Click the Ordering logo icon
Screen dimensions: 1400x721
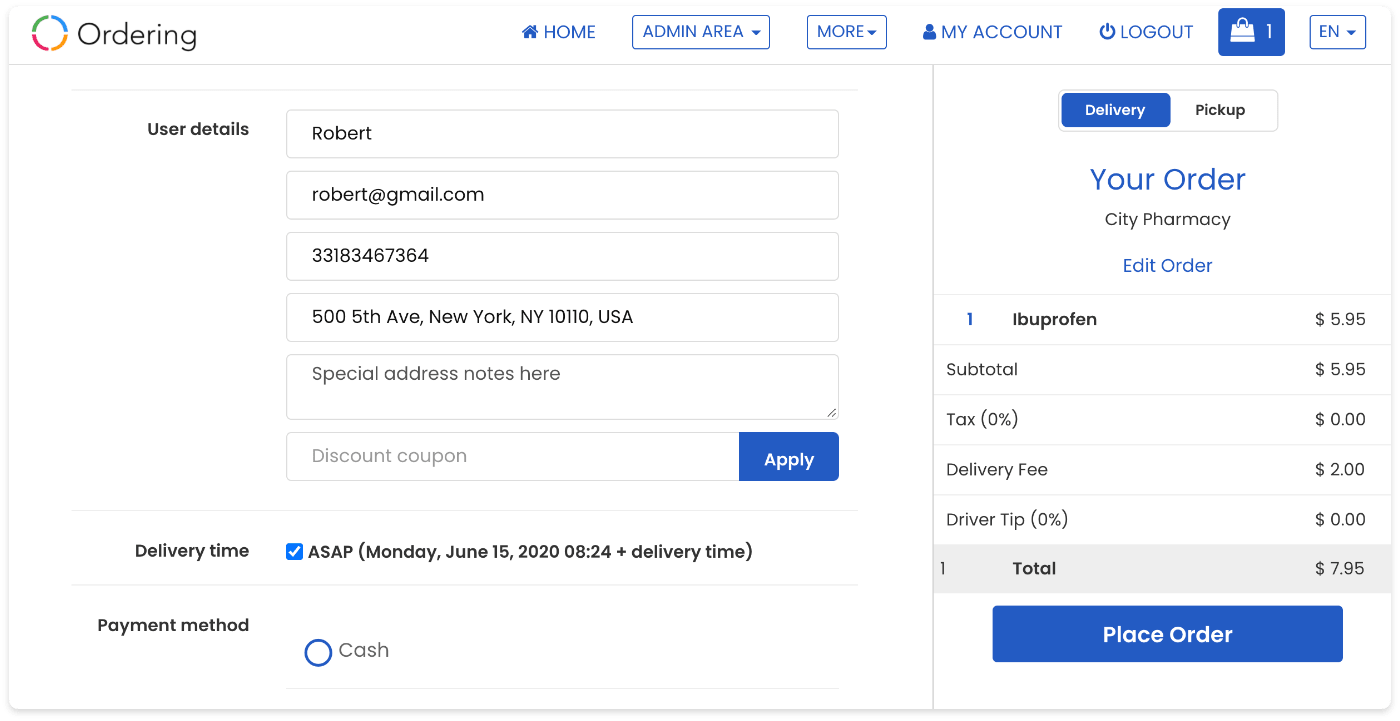tap(50, 33)
